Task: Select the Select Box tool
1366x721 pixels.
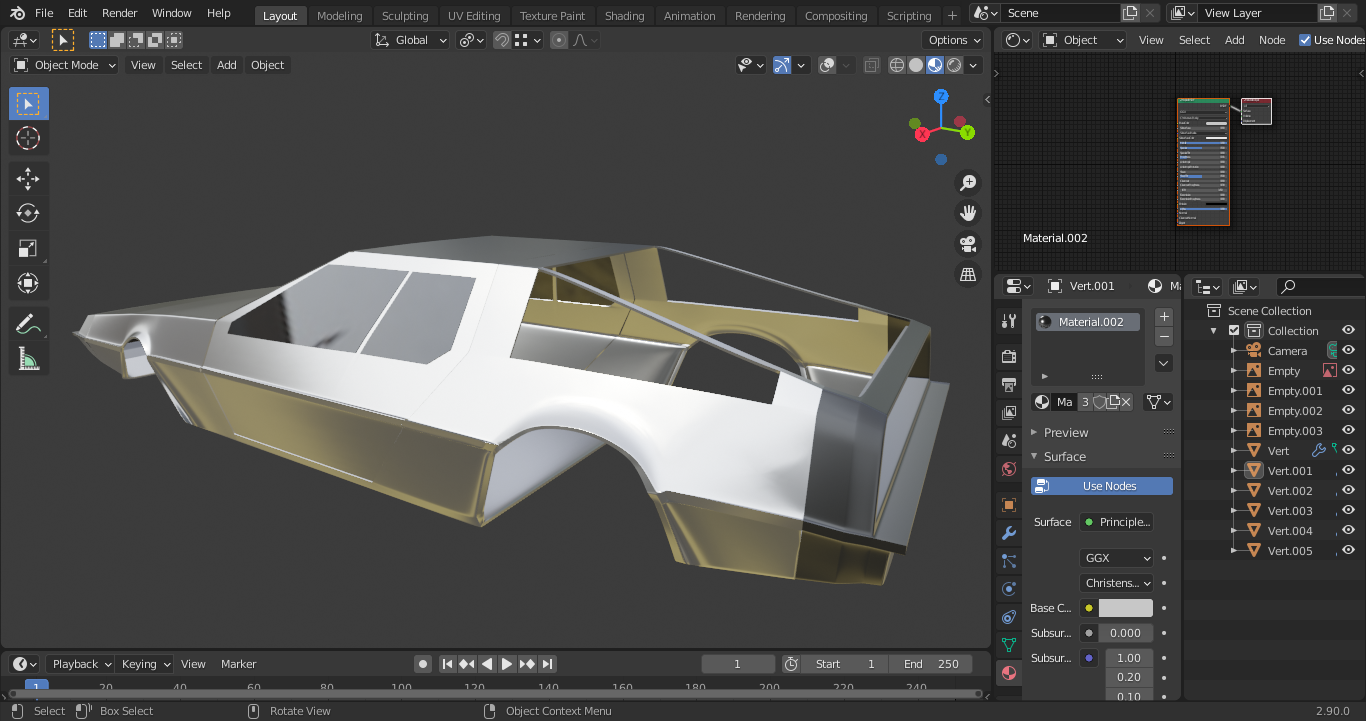Action: click(x=28, y=104)
